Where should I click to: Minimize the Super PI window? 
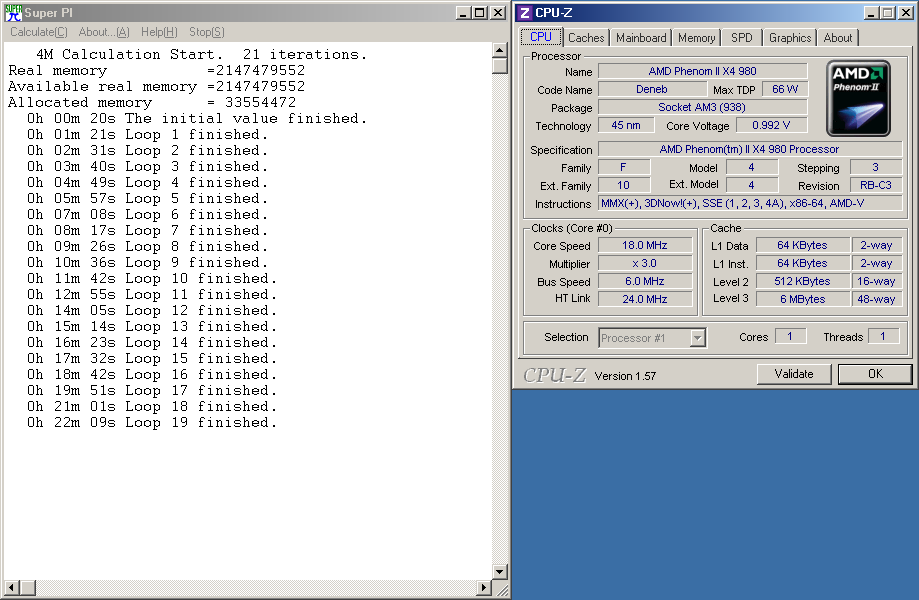point(464,13)
